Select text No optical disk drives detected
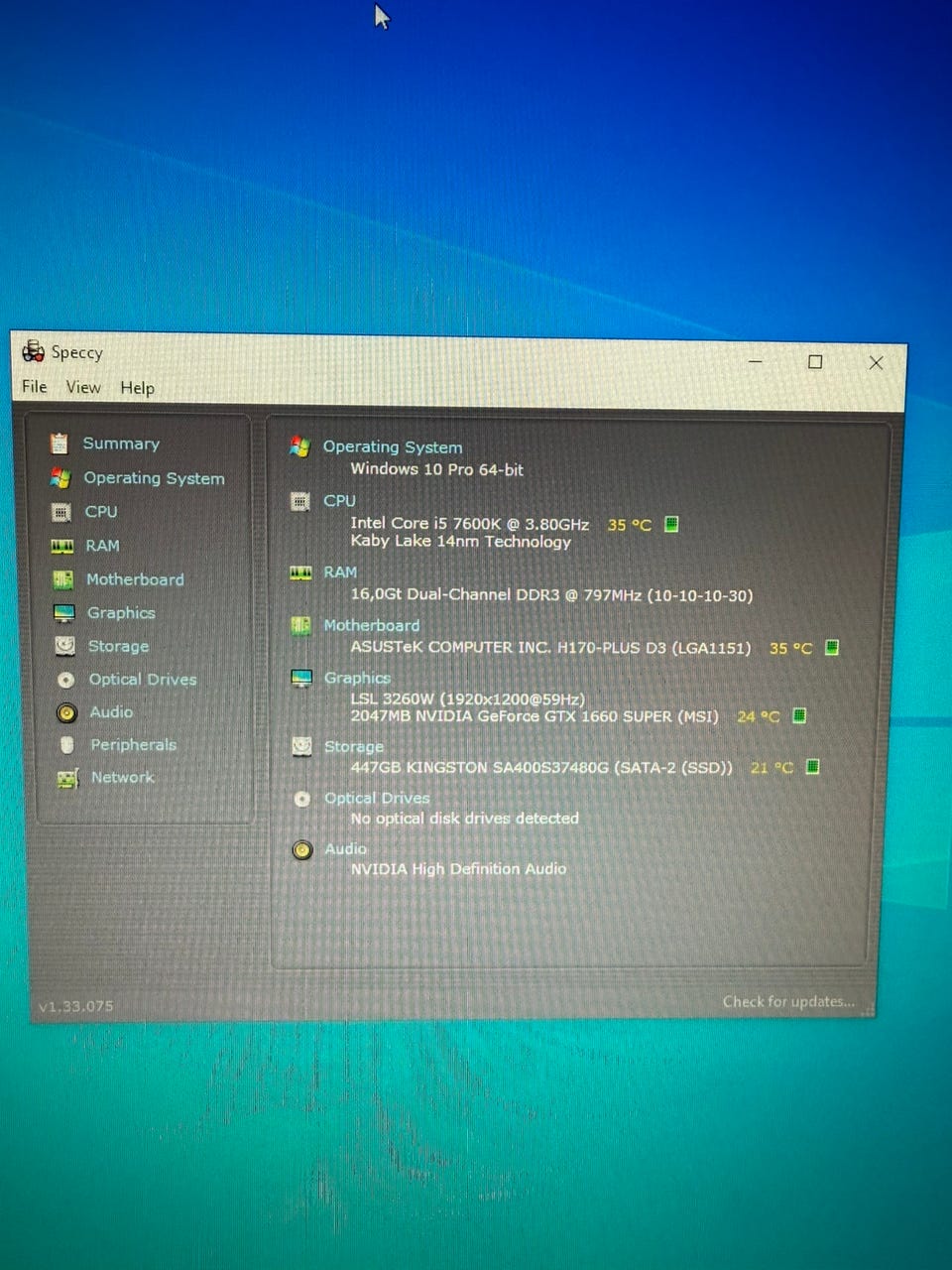 (464, 819)
